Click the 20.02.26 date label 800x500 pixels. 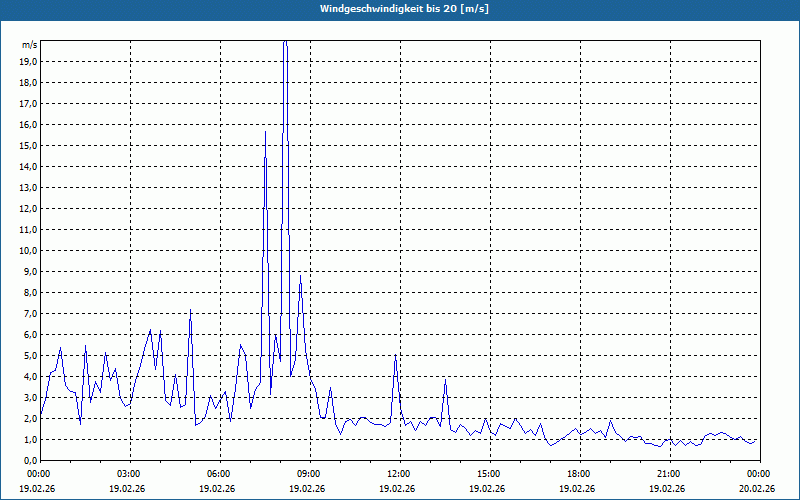pos(757,489)
